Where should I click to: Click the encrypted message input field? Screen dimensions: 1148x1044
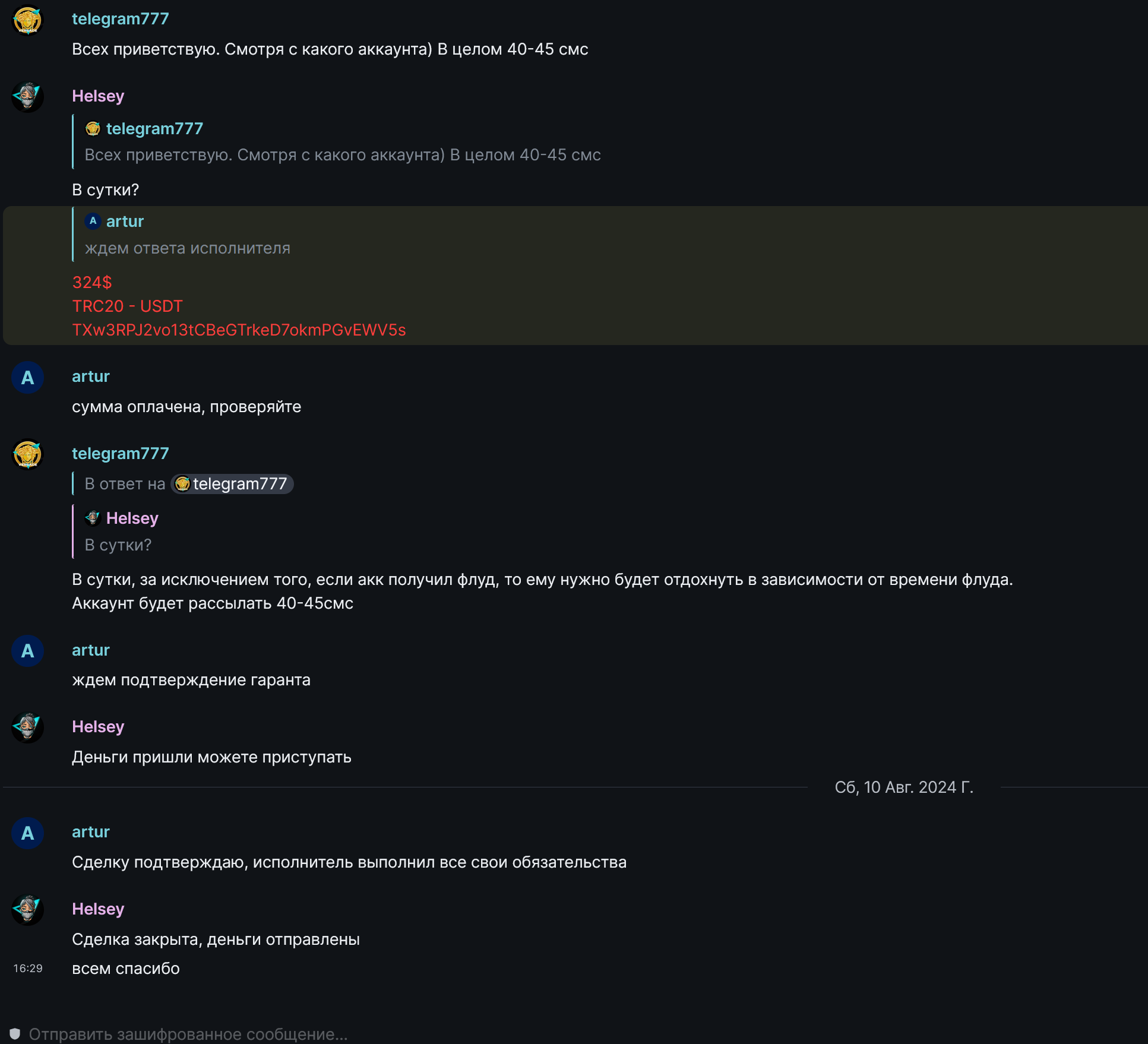[x=416, y=1034]
